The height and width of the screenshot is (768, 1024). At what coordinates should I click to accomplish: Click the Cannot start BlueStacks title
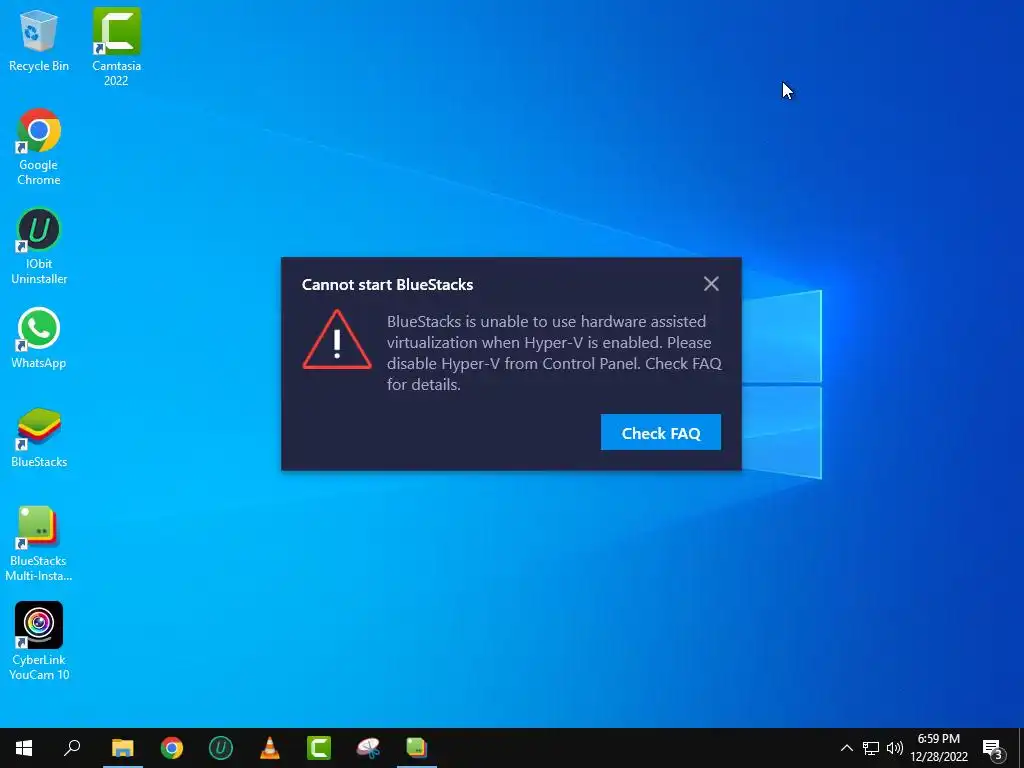387,285
